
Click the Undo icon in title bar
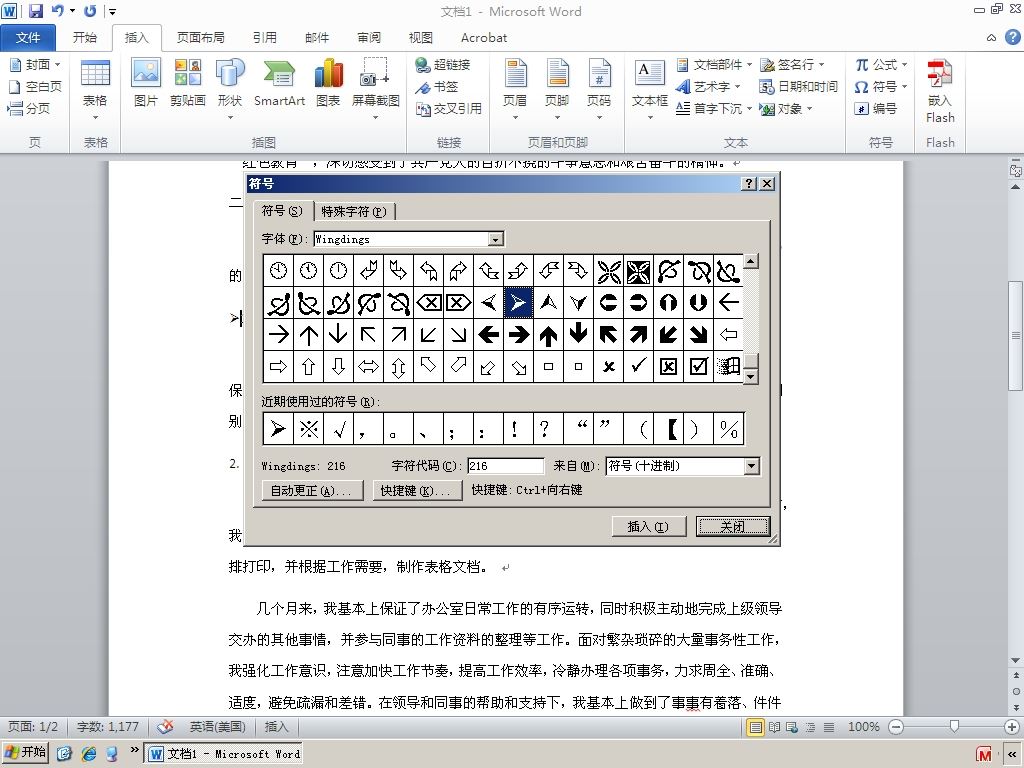tap(58, 11)
